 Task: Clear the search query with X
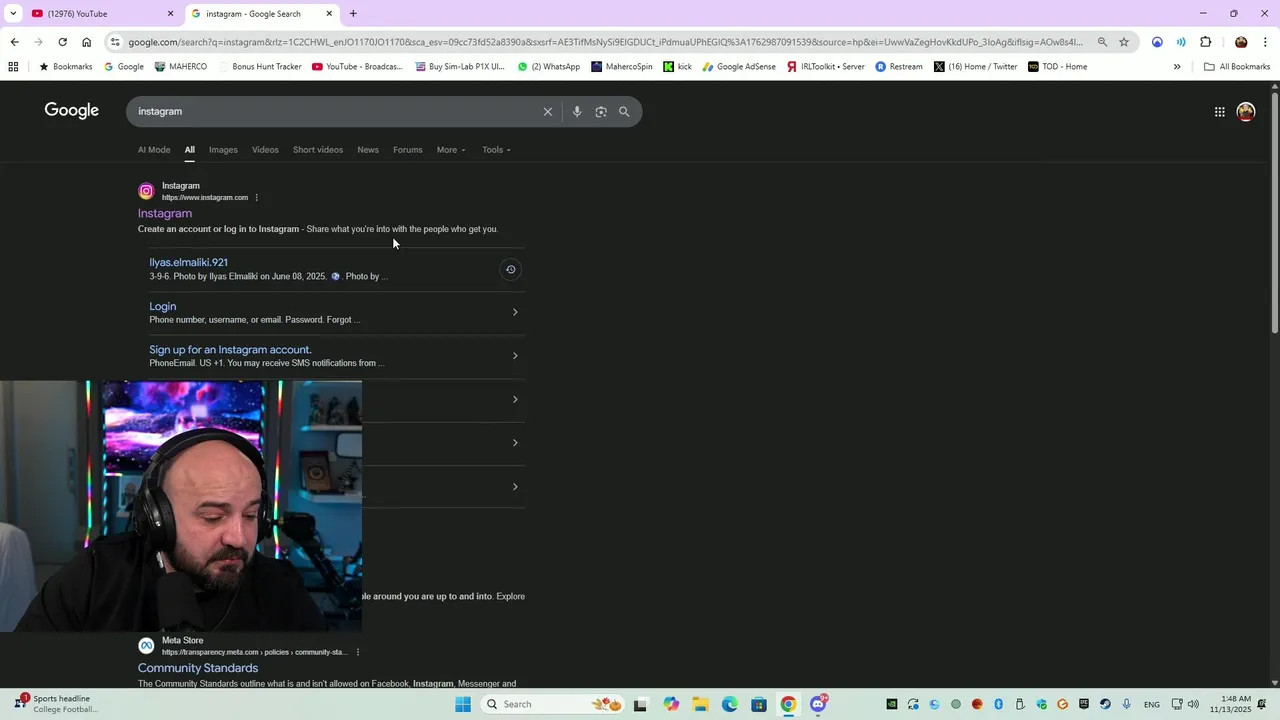coord(548,112)
